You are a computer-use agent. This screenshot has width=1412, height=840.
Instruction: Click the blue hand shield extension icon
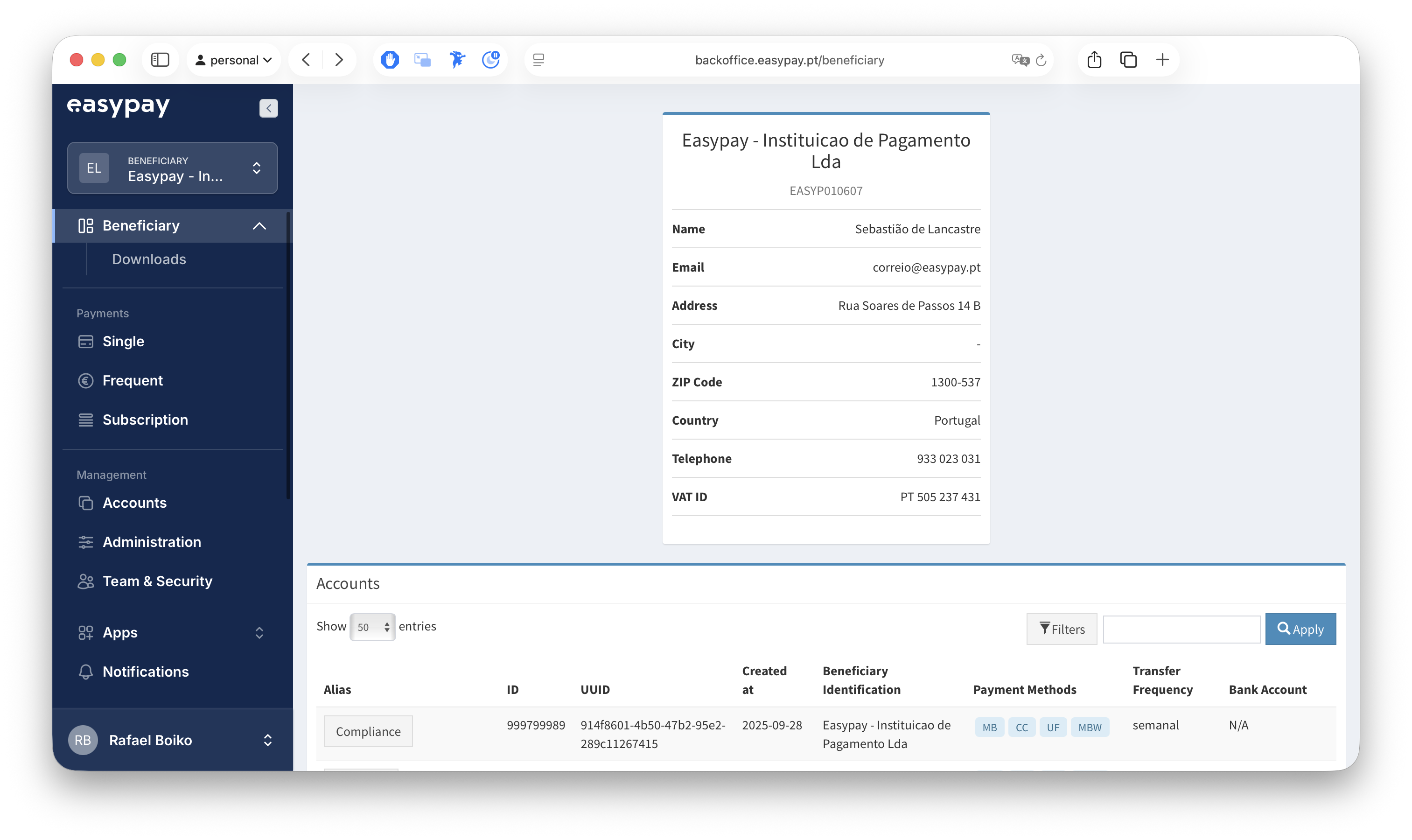click(x=389, y=59)
